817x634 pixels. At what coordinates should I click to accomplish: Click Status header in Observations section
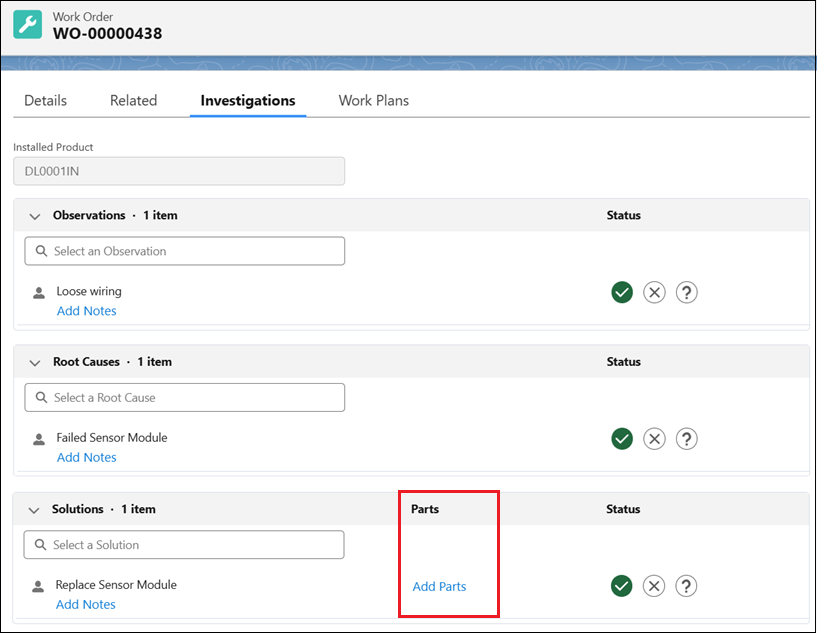624,215
